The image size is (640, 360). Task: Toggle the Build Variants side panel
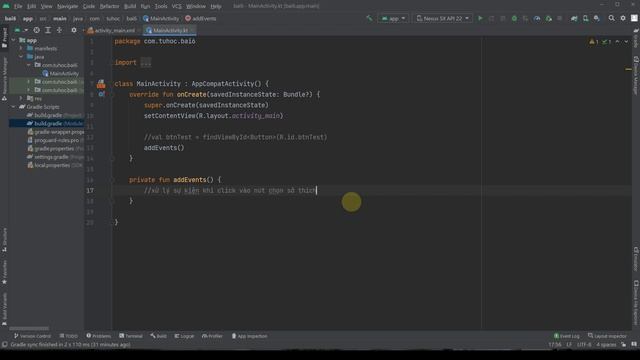click(x=4, y=309)
